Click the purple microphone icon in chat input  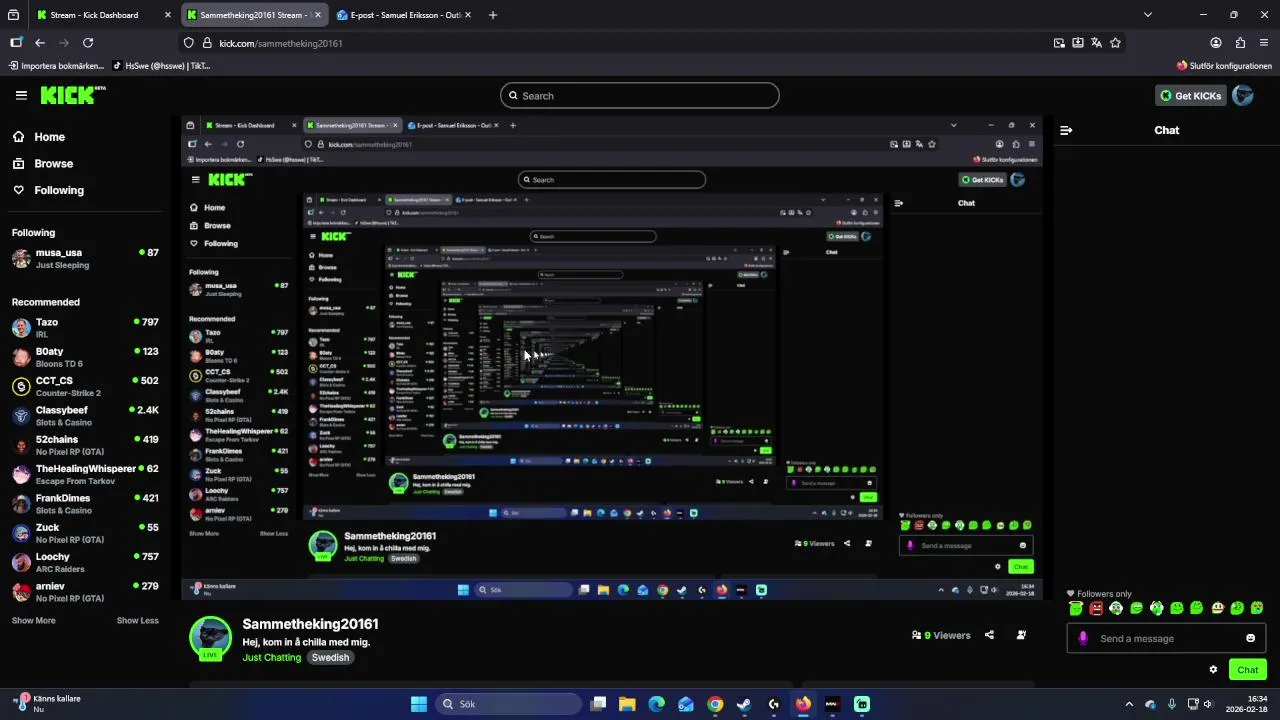pyautogui.click(x=1083, y=638)
